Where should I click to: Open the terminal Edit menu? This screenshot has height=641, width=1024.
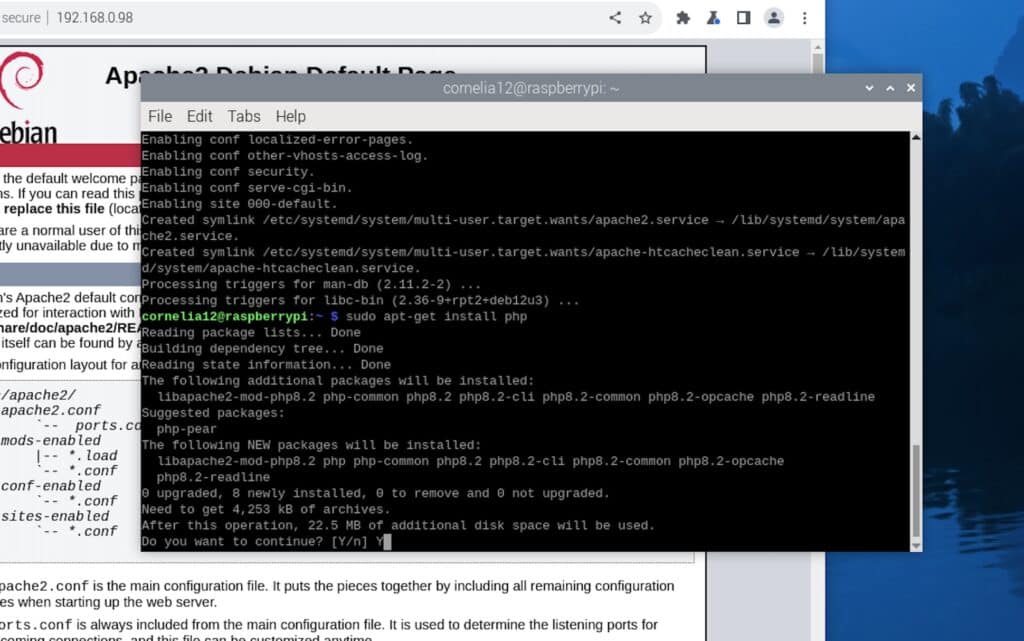point(200,116)
